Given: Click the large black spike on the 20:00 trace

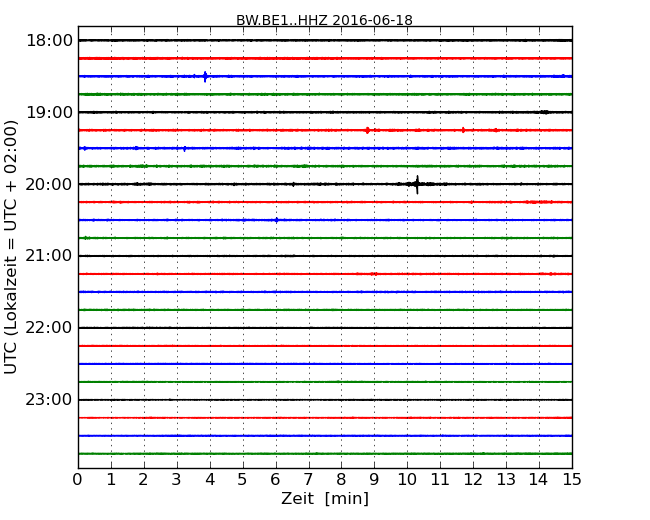Looking at the screenshot, I should 417,185.
